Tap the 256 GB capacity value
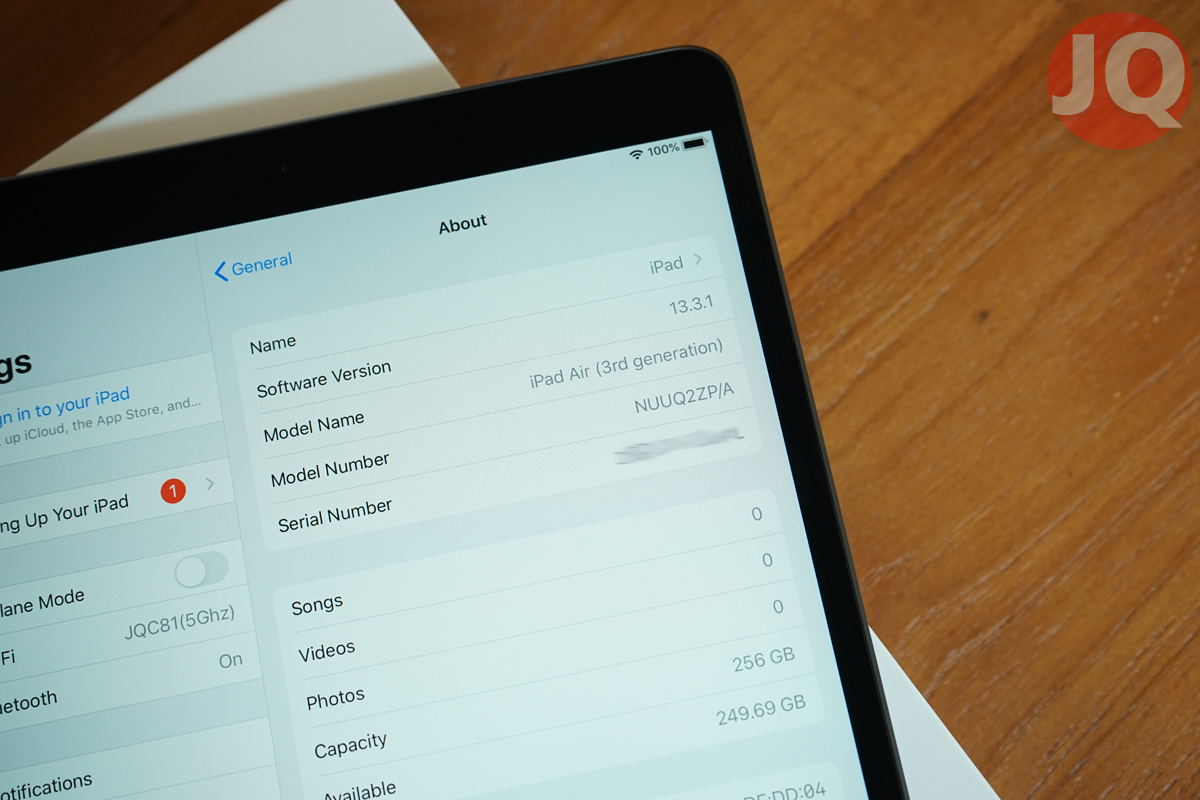Image resolution: width=1200 pixels, height=800 pixels. (763, 658)
